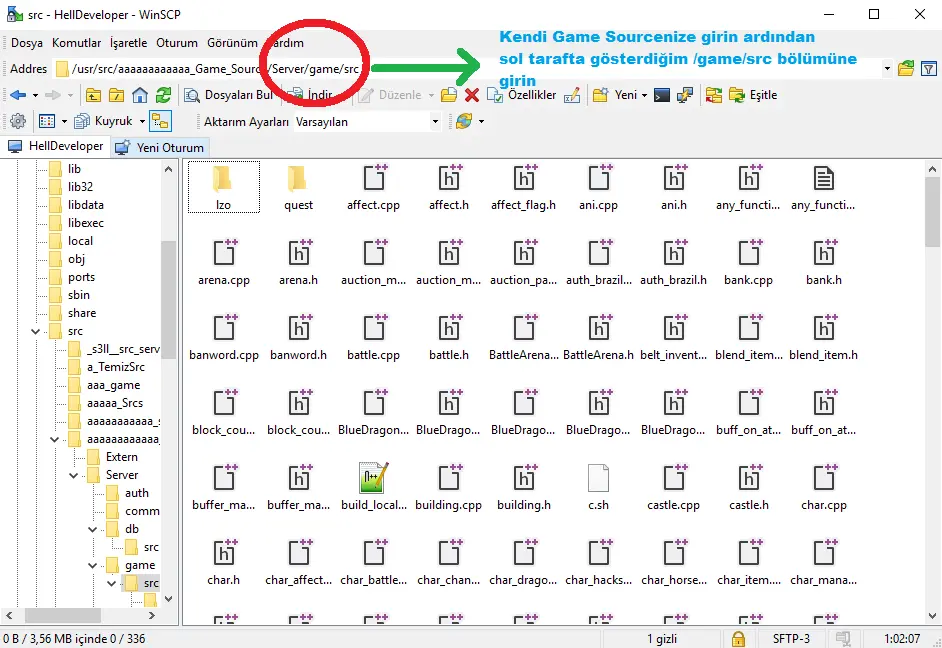
Task: Collapse the Server tree node
Action: (x=73, y=476)
